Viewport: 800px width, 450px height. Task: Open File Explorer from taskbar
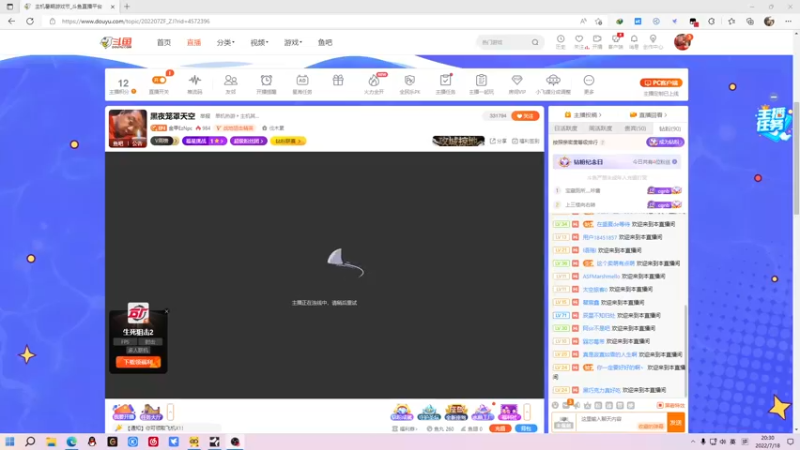(51, 441)
